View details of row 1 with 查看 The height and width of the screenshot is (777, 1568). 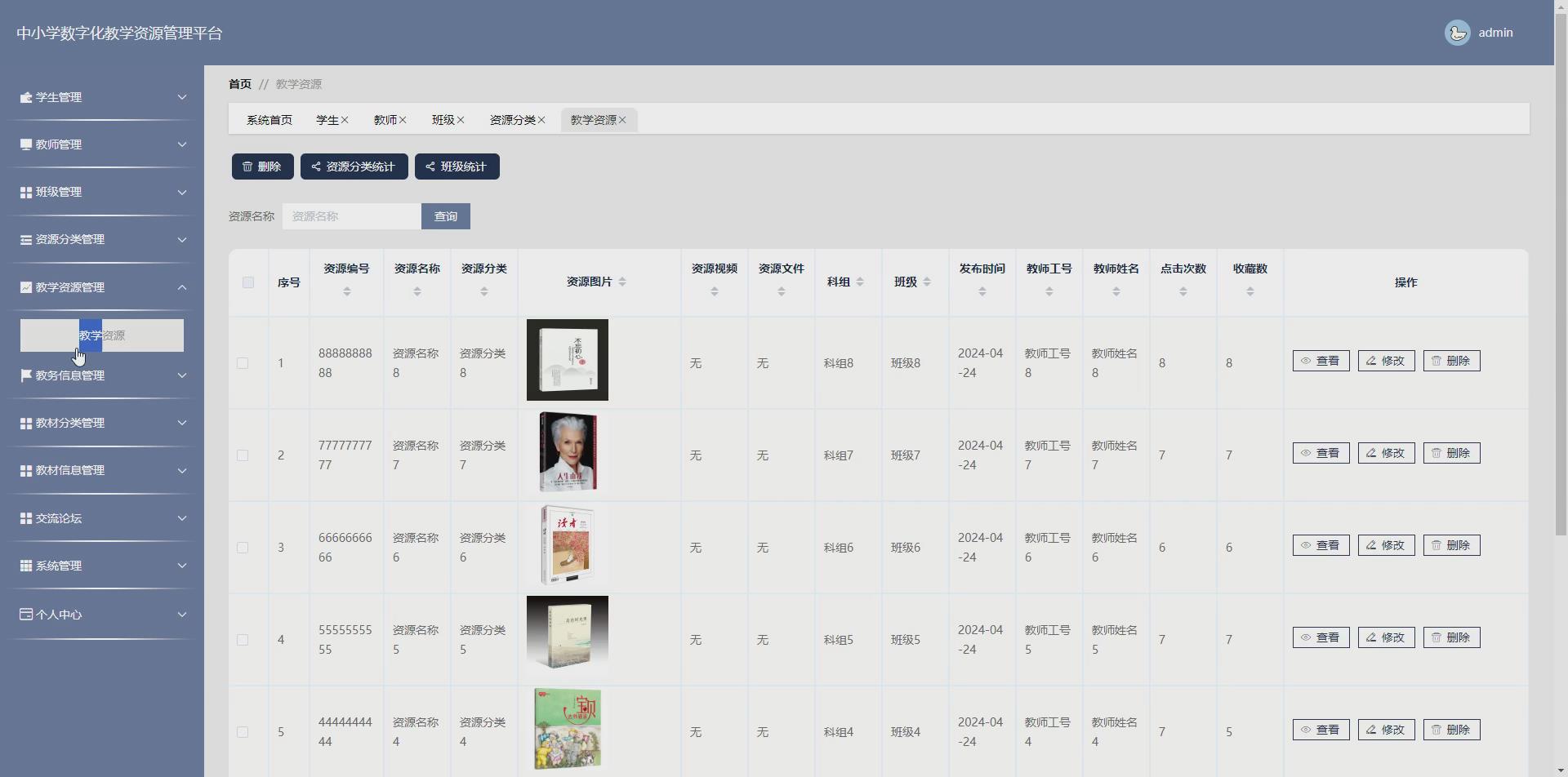pyautogui.click(x=1321, y=361)
